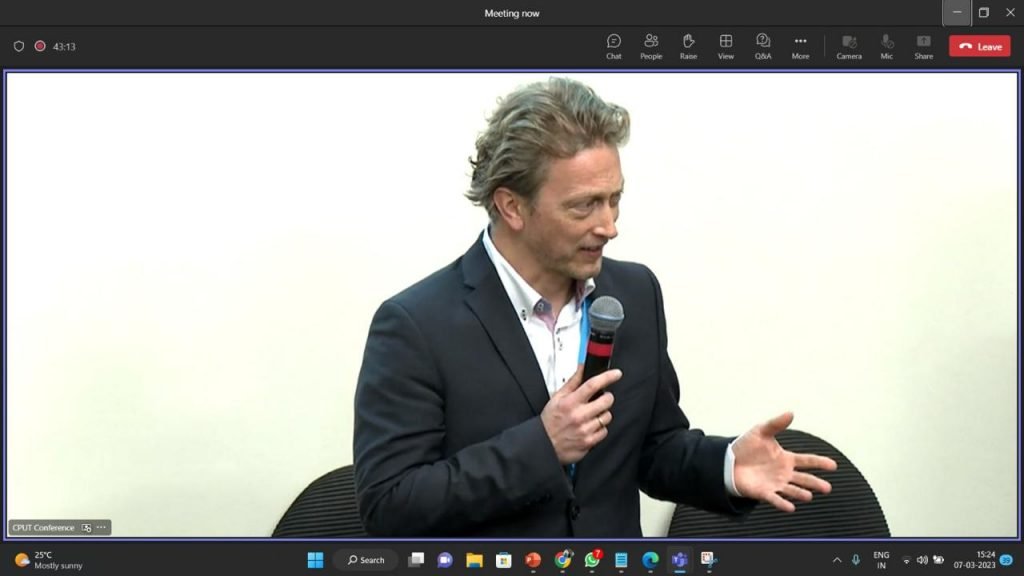Unmute the Mic
The image size is (1024, 576).
(886, 46)
